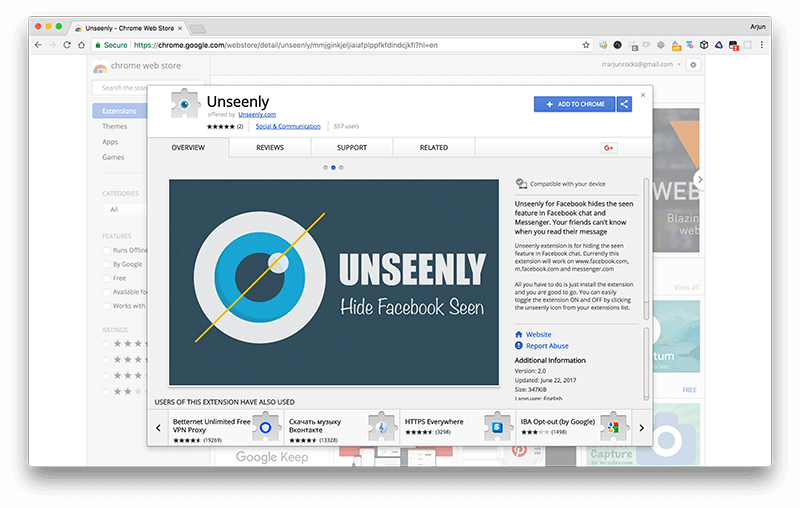
Task: Click the share icon beside Add to Chrome
Action: point(624,104)
